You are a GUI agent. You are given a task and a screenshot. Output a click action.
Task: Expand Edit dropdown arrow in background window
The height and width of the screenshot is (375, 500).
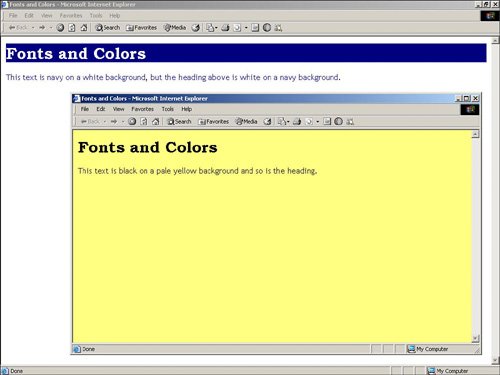pos(246,28)
